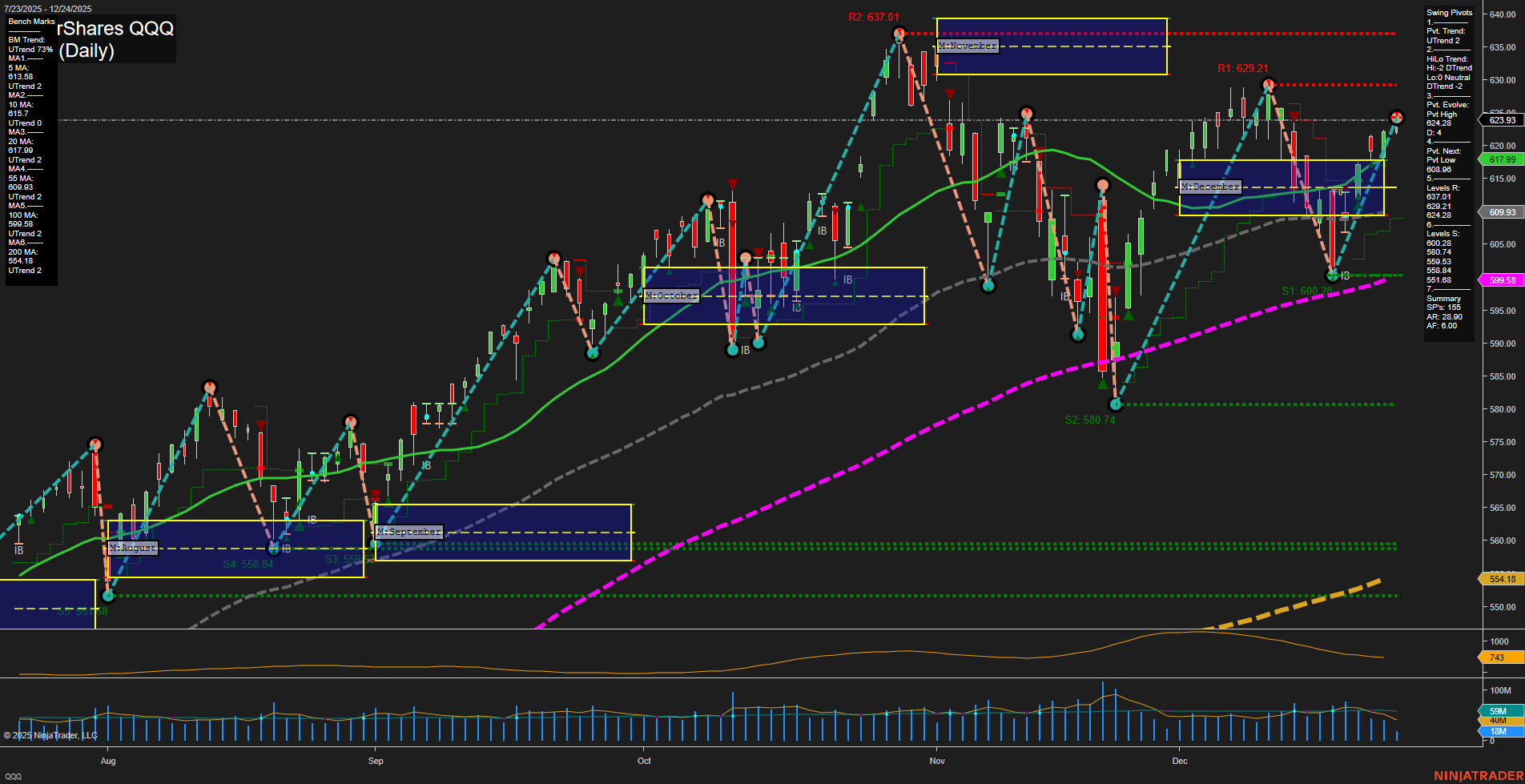The width and height of the screenshot is (1525, 784).
Task: Select the M:October range box label
Action: tap(672, 295)
